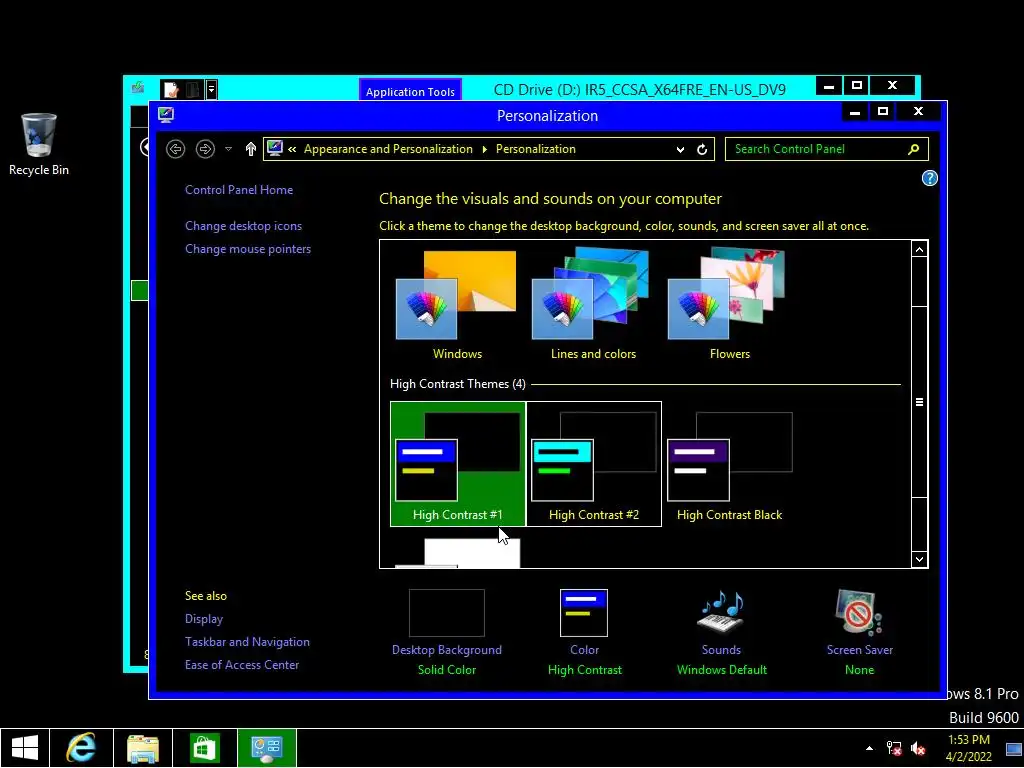Go back in Personalization window
The width and height of the screenshot is (1024, 768).
click(x=175, y=149)
